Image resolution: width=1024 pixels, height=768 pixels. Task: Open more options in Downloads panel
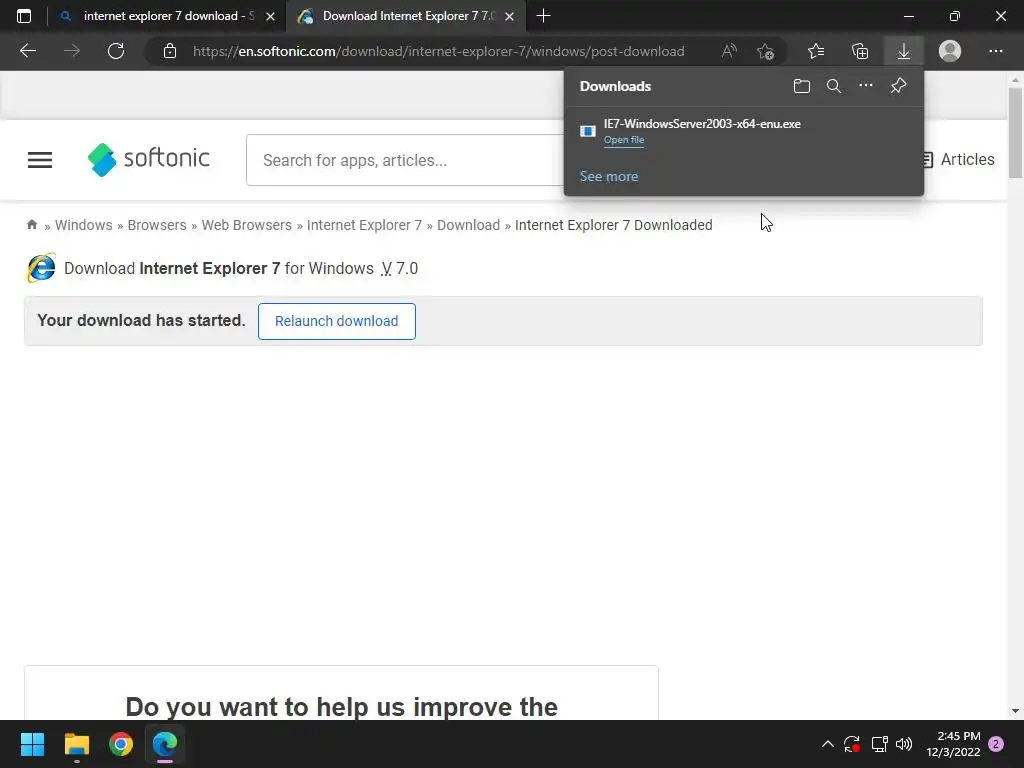(x=865, y=86)
